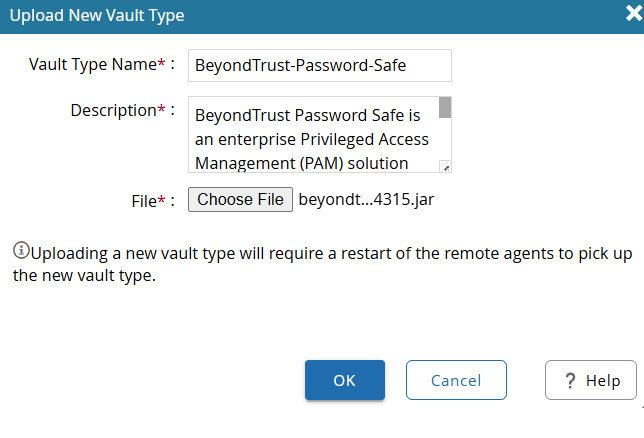Click the red asterisk next to Vault Type Name

(x=161, y=63)
